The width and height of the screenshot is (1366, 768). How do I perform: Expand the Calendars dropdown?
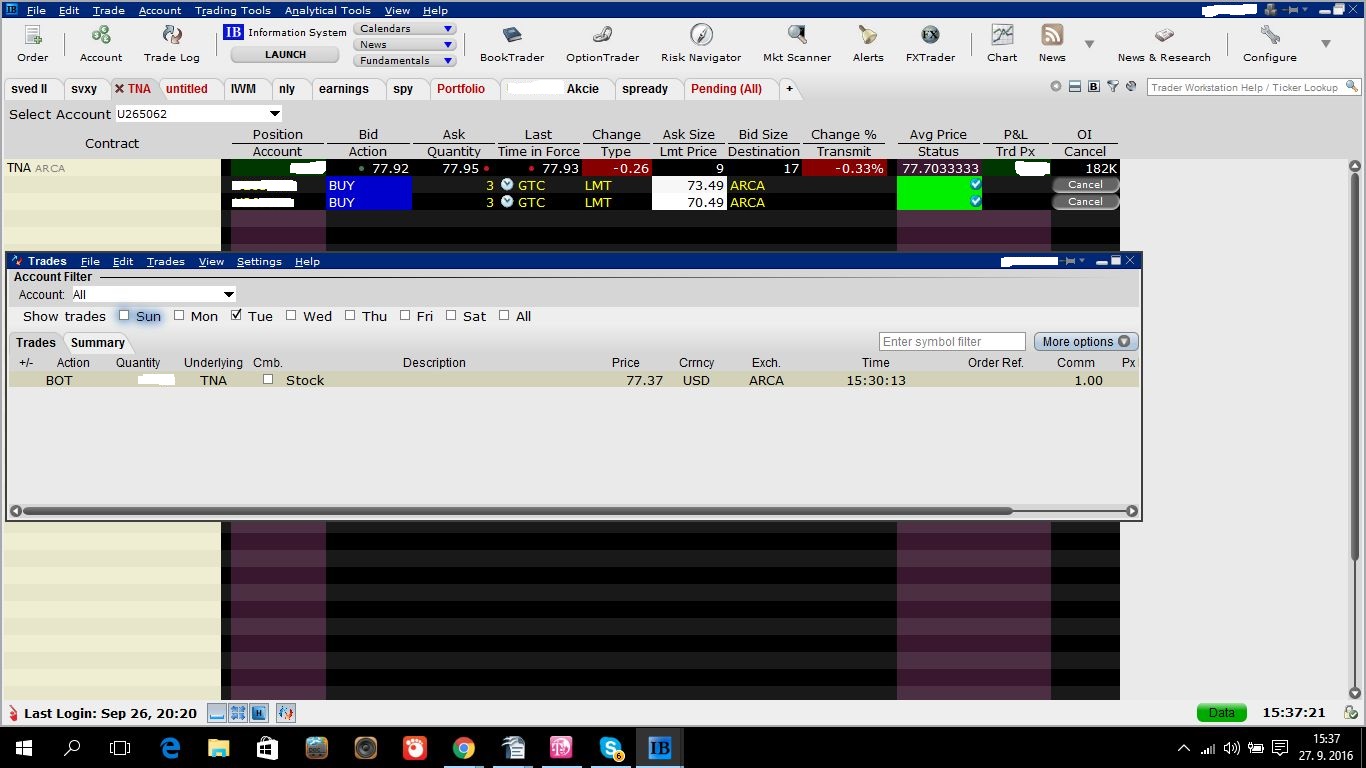(x=405, y=29)
